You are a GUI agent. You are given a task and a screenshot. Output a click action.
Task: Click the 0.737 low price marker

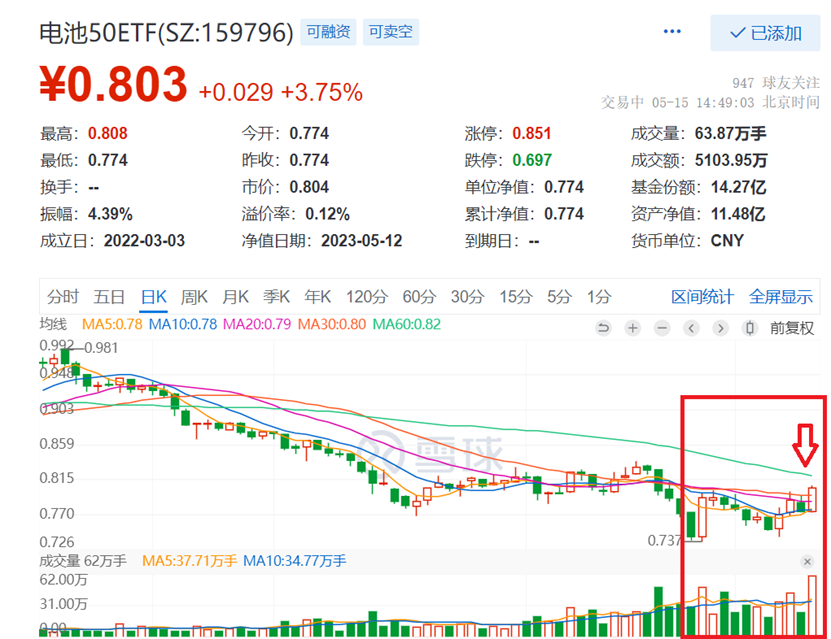(x=665, y=540)
